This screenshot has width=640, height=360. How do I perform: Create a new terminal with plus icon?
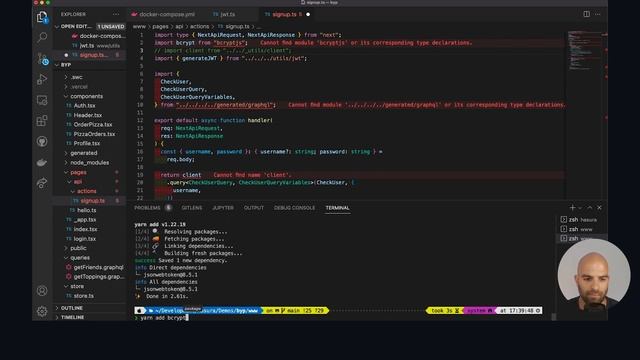point(572,208)
